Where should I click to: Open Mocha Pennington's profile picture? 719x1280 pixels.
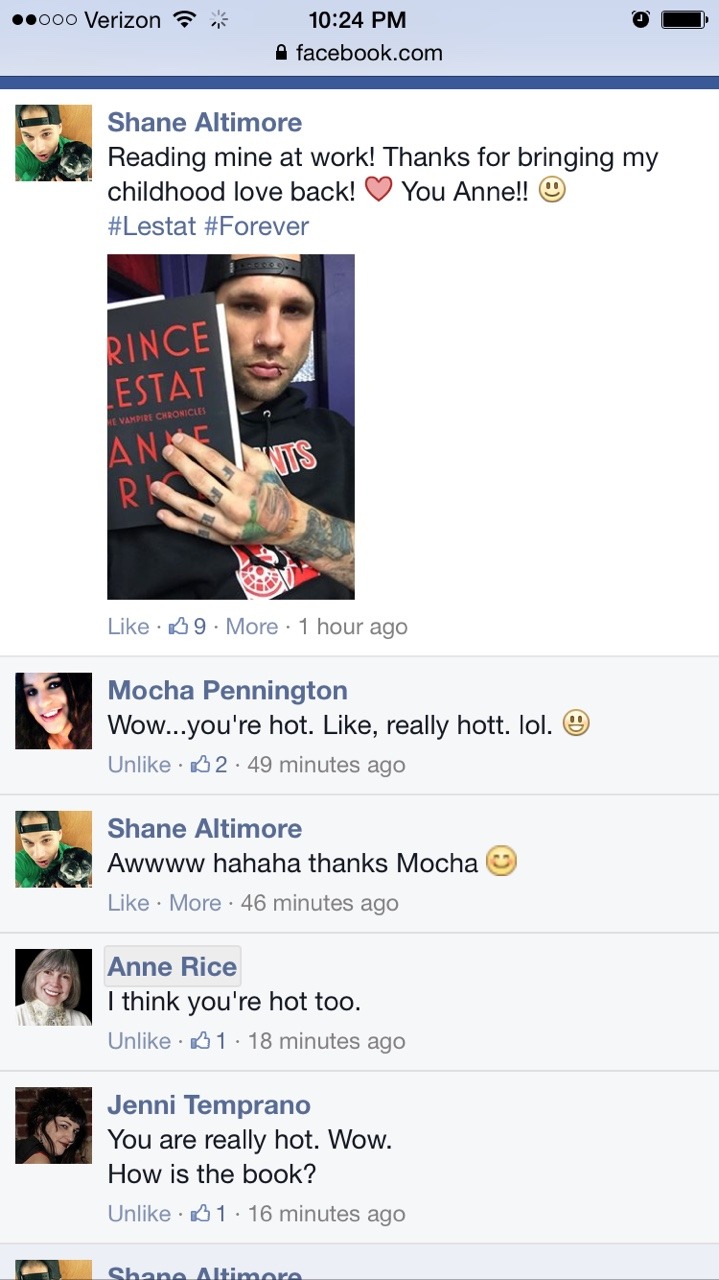pos(54,711)
